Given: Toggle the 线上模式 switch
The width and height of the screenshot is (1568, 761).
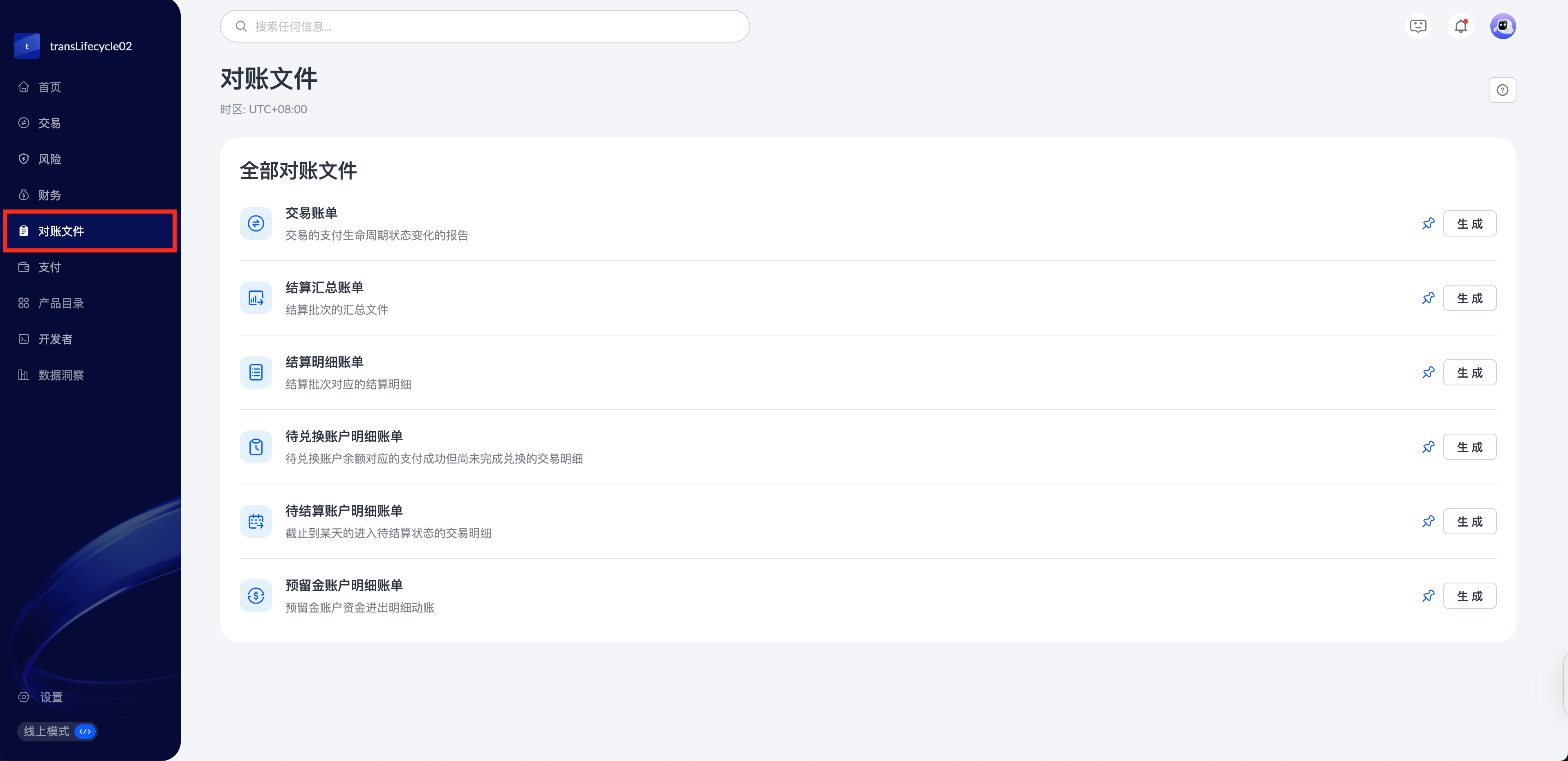Looking at the screenshot, I should pos(85,731).
